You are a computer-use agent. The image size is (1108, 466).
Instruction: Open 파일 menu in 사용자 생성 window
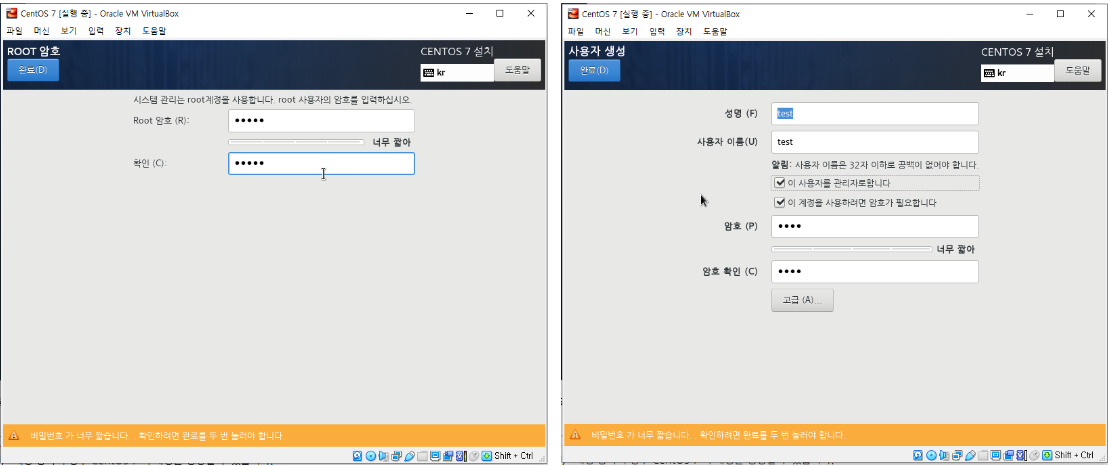point(575,31)
